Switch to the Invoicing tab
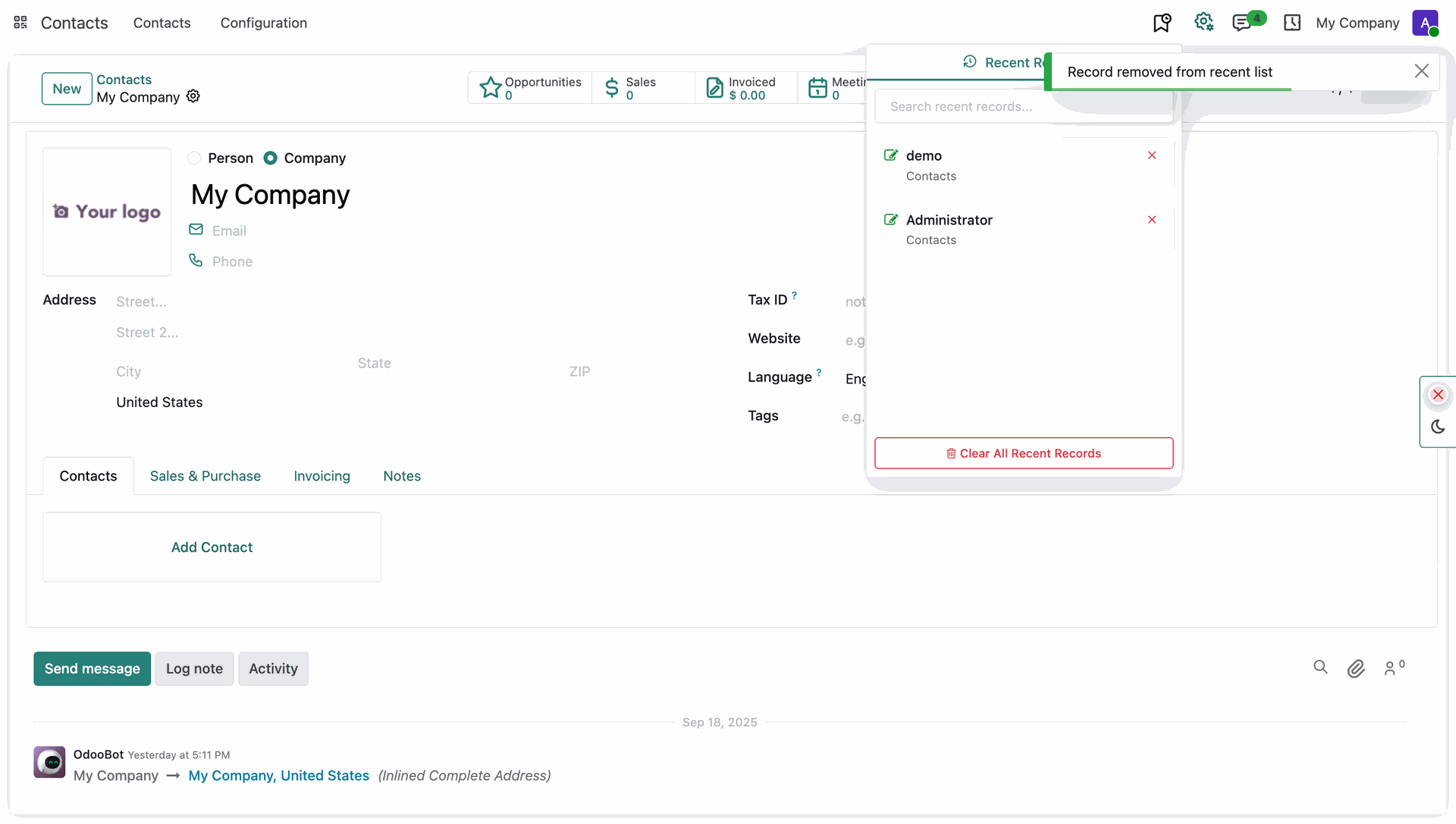 [322, 476]
